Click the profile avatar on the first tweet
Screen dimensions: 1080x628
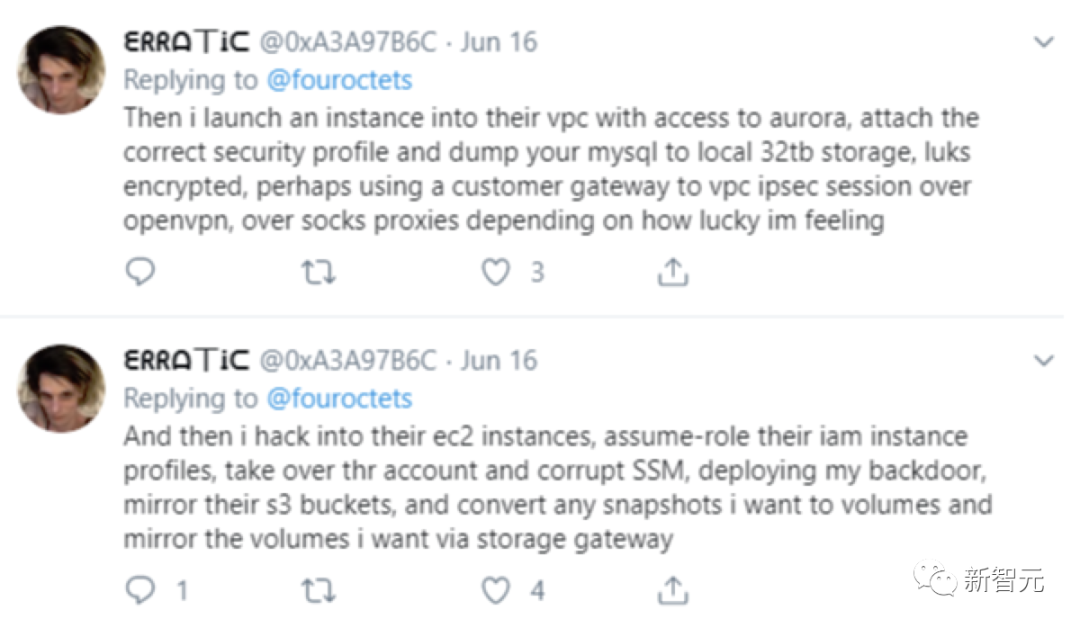(x=61, y=70)
